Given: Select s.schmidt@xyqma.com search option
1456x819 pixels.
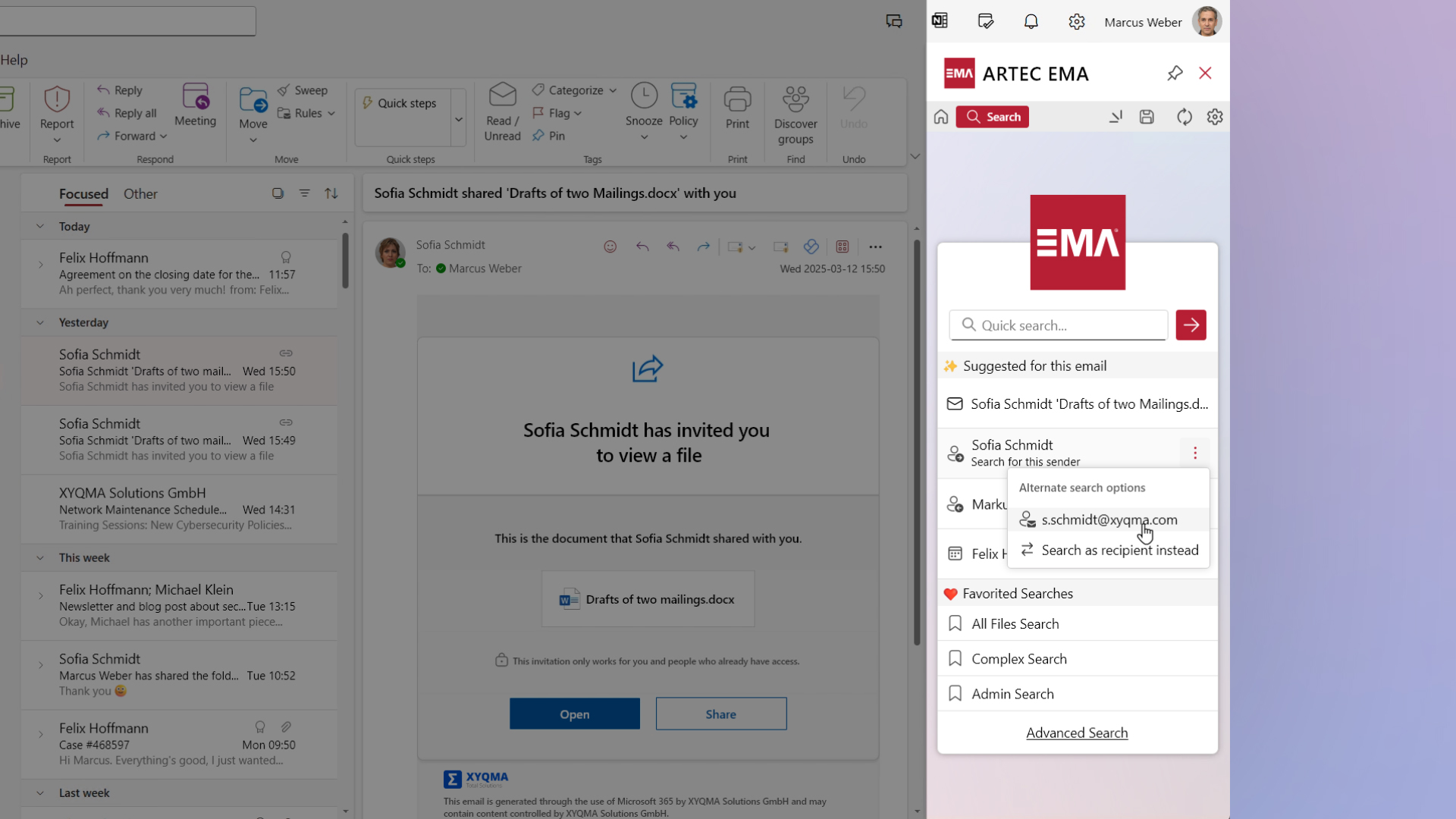Looking at the screenshot, I should pos(1109,520).
